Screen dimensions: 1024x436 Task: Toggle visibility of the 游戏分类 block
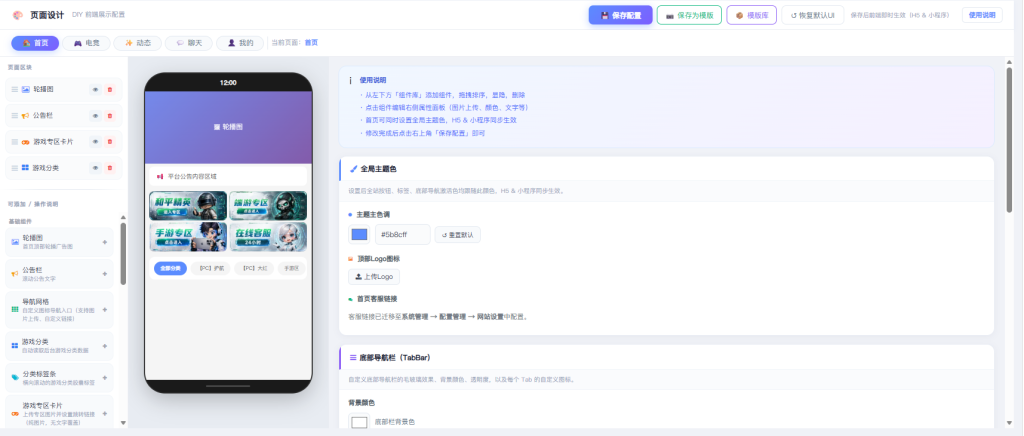tap(95, 168)
